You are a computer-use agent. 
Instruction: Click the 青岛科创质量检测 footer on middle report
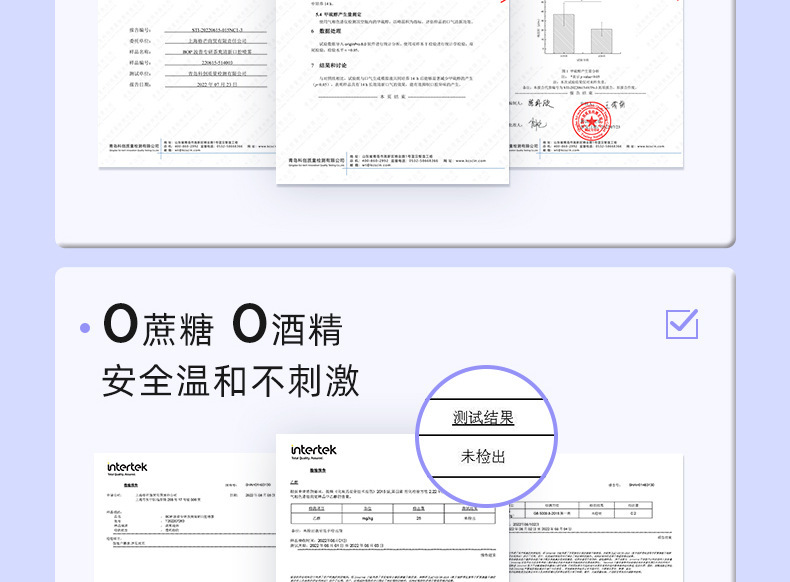316,161
